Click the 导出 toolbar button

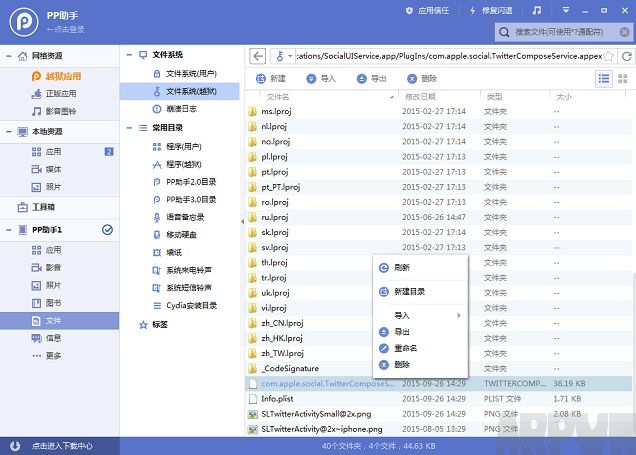pyautogui.click(x=372, y=79)
